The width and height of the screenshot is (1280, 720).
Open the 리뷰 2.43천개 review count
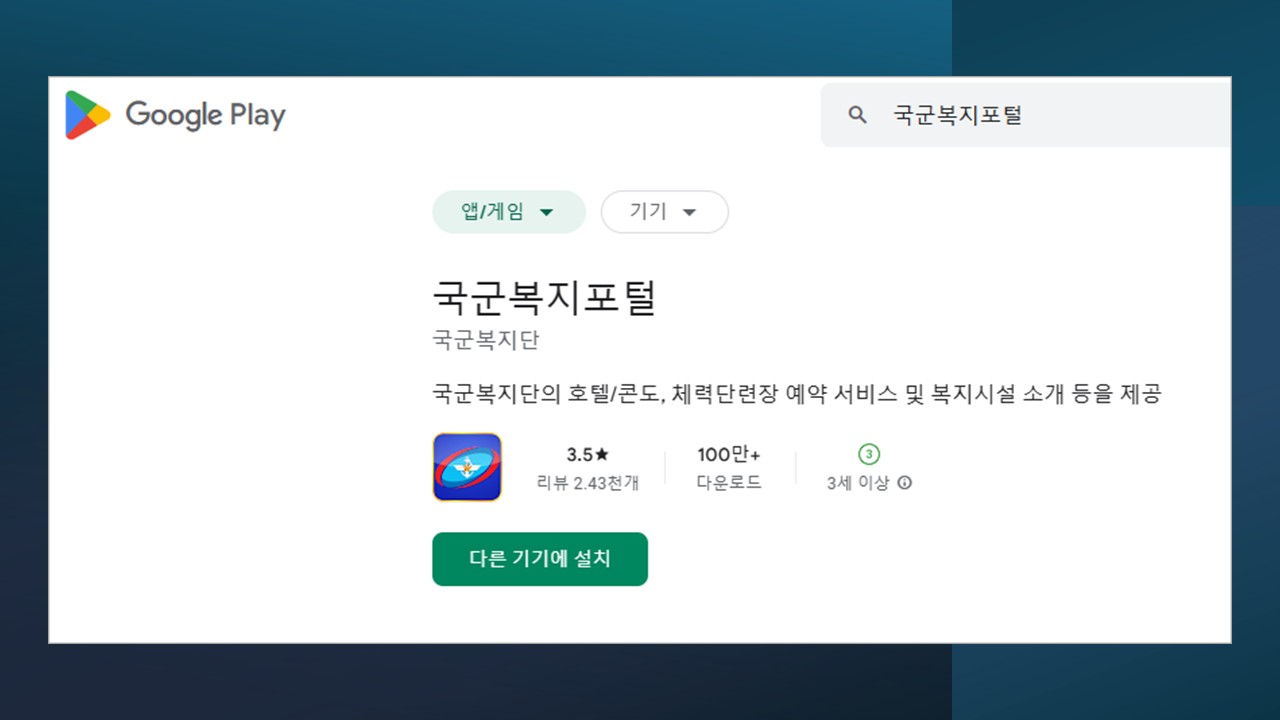[587, 483]
